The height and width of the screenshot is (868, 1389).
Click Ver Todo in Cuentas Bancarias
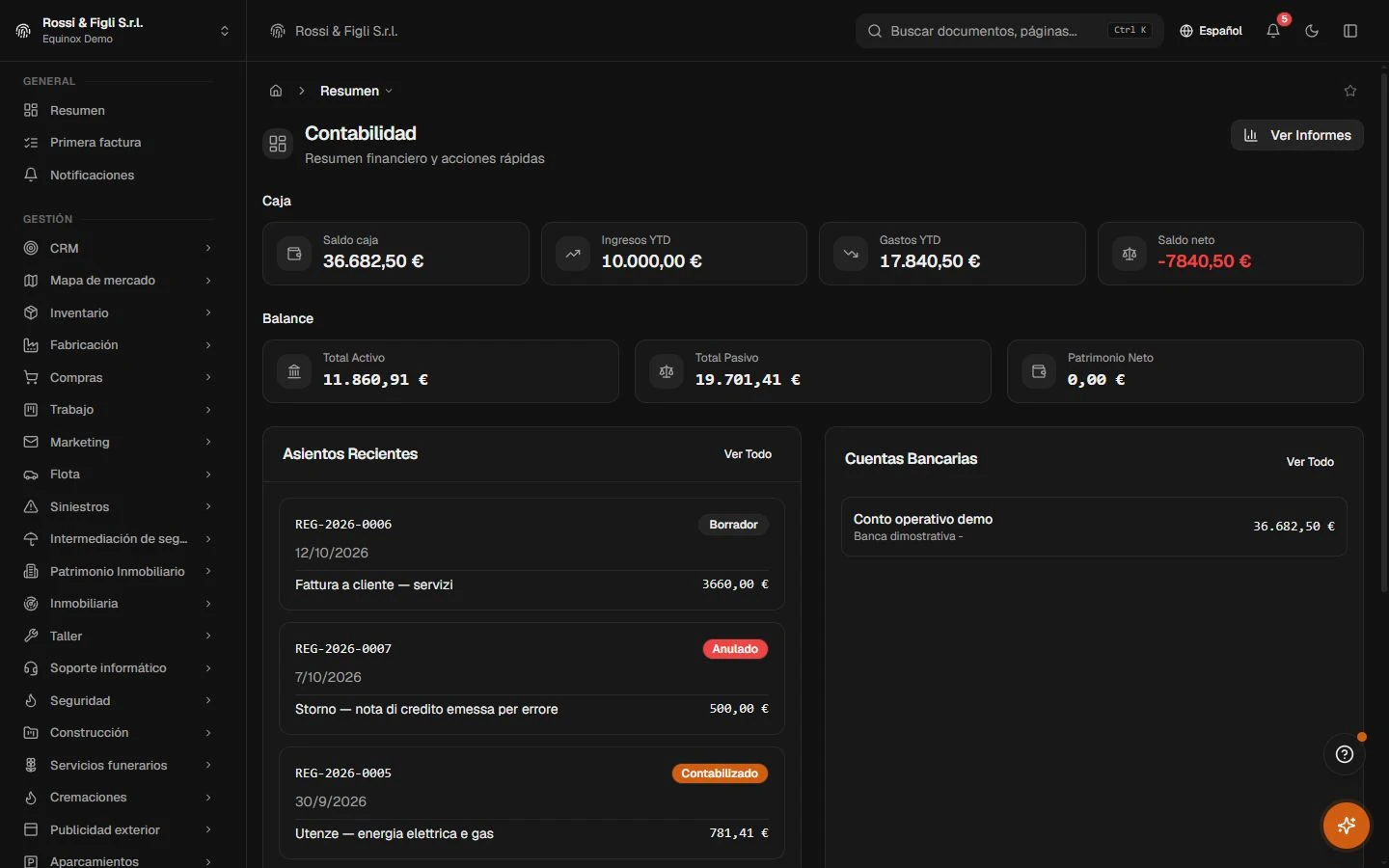[x=1310, y=462]
